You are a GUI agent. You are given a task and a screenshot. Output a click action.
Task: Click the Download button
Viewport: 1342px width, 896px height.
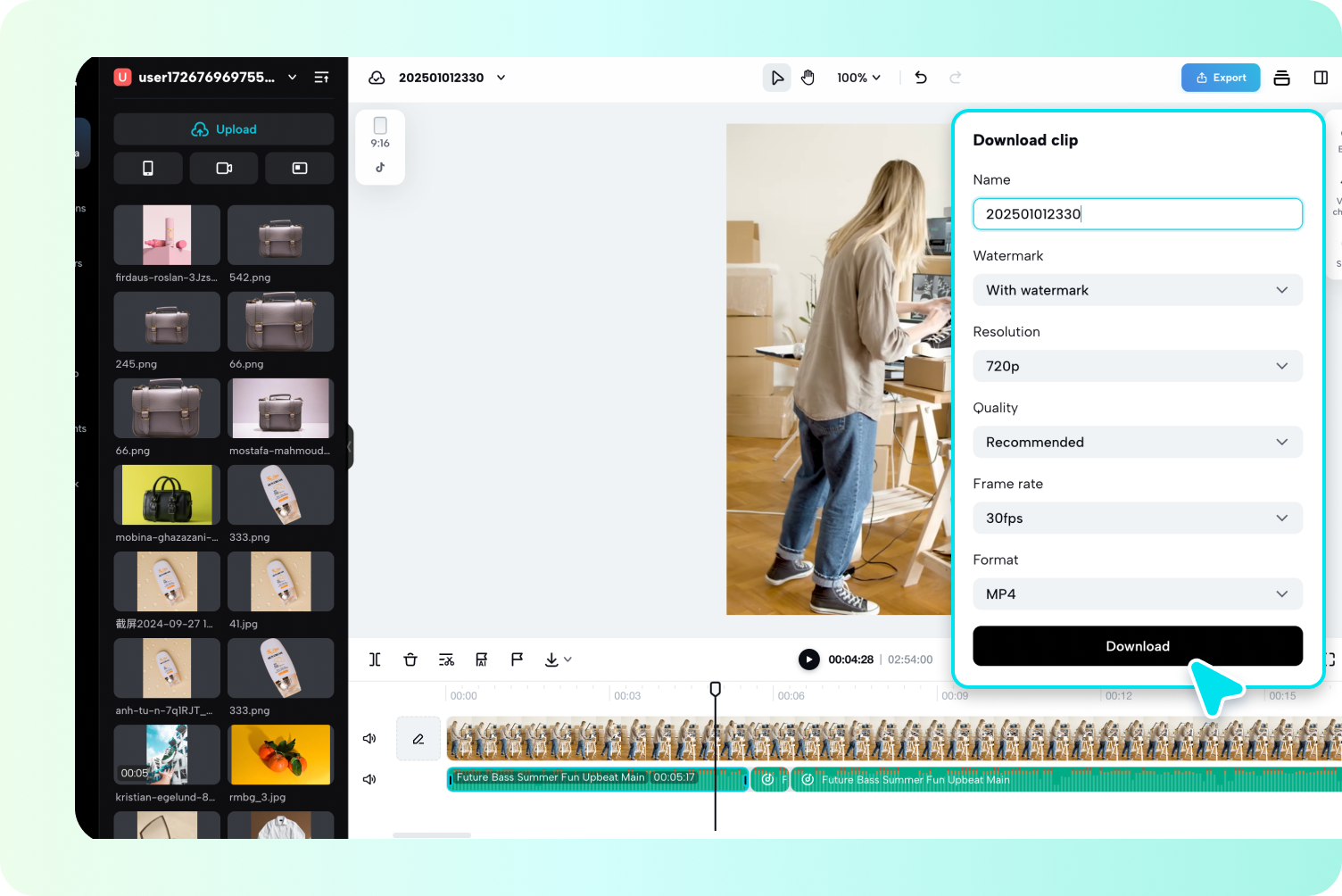pyautogui.click(x=1137, y=645)
